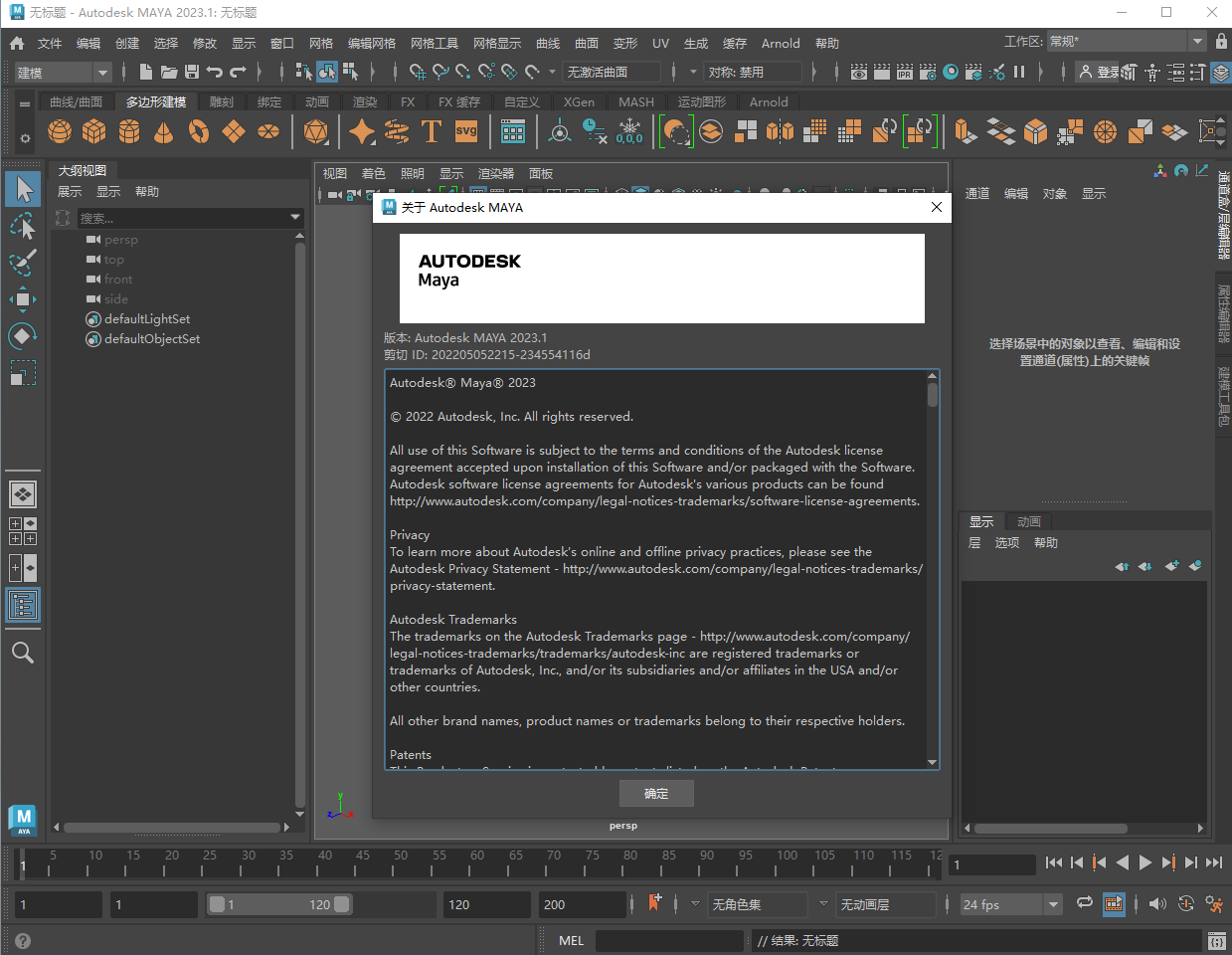This screenshot has height=955, width=1232.
Task: Create a polygon cube from the shelf
Action: (x=93, y=130)
